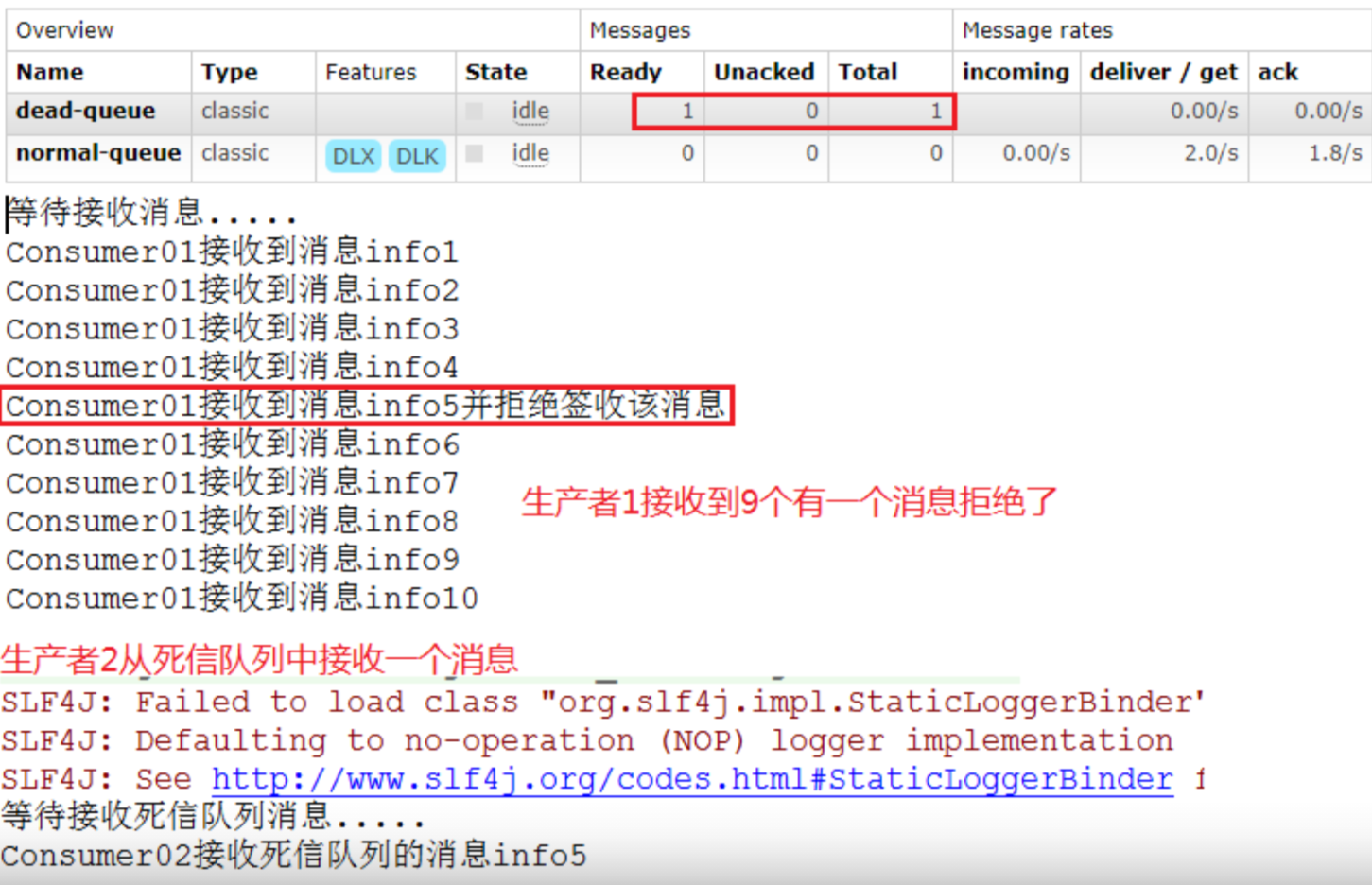This screenshot has width=1372, height=885.
Task: Click the DLX feature badge on normal-queue
Action: [354, 156]
